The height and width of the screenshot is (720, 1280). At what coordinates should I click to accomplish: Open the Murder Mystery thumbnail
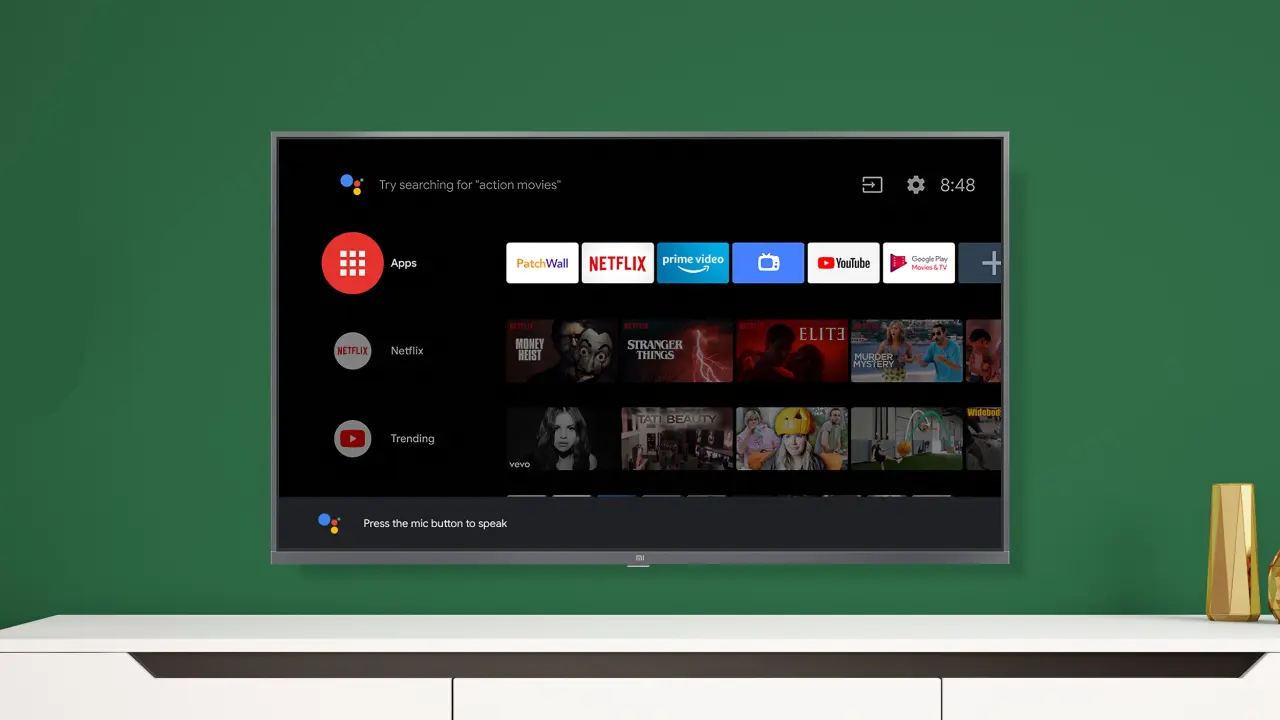[906, 351]
